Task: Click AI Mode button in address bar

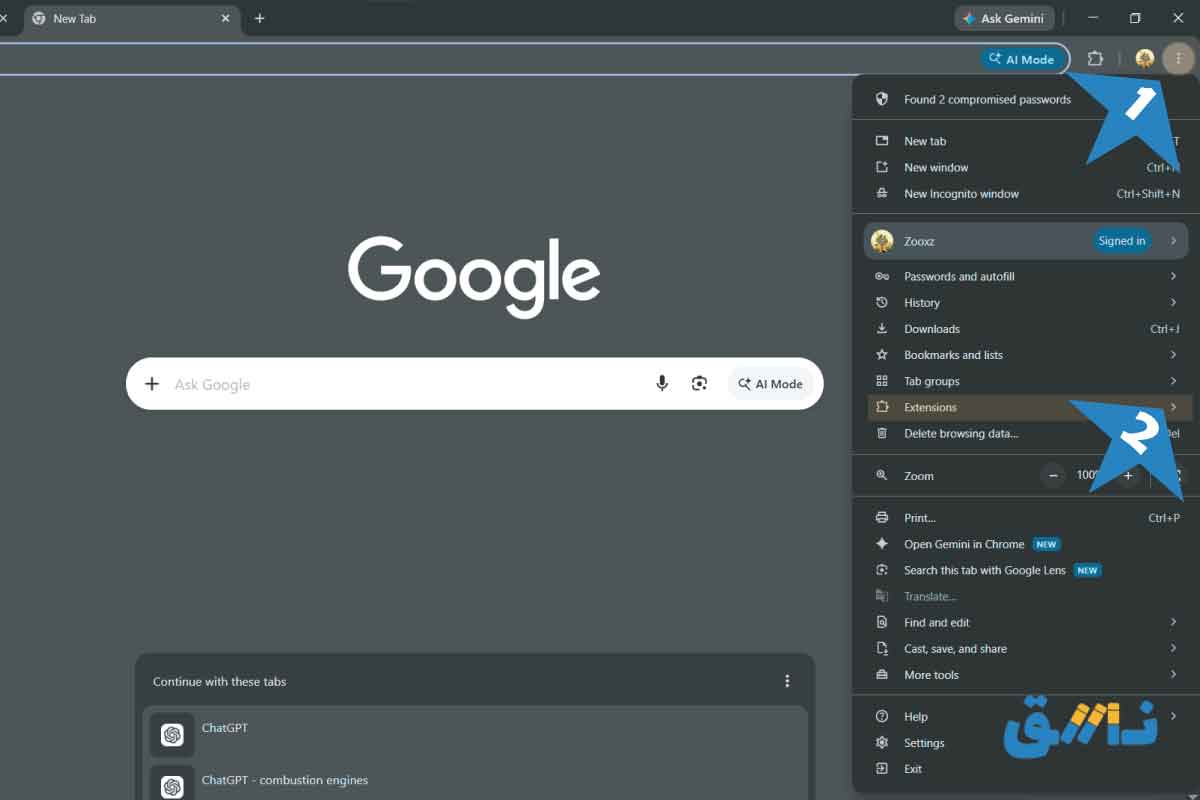Action: (x=1022, y=59)
